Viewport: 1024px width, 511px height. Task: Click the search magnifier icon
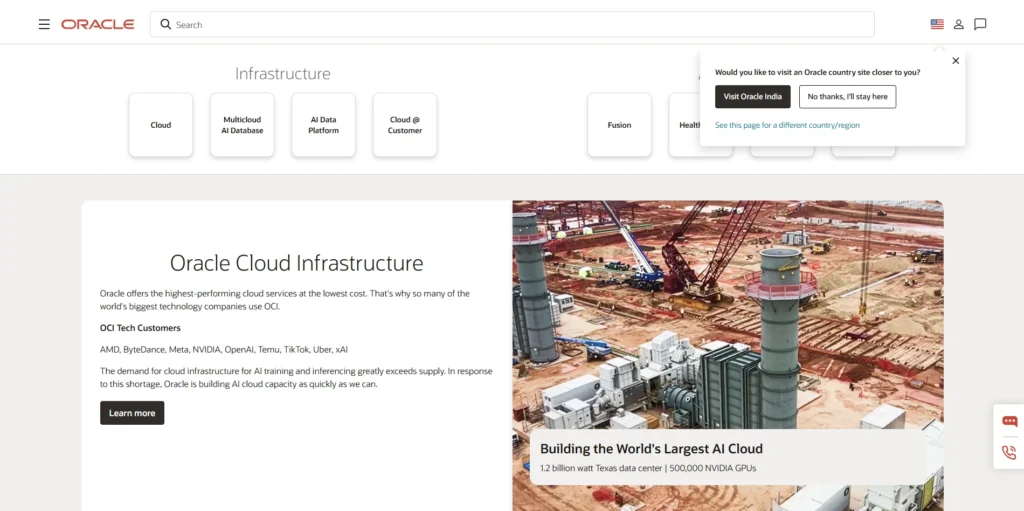[x=165, y=24]
